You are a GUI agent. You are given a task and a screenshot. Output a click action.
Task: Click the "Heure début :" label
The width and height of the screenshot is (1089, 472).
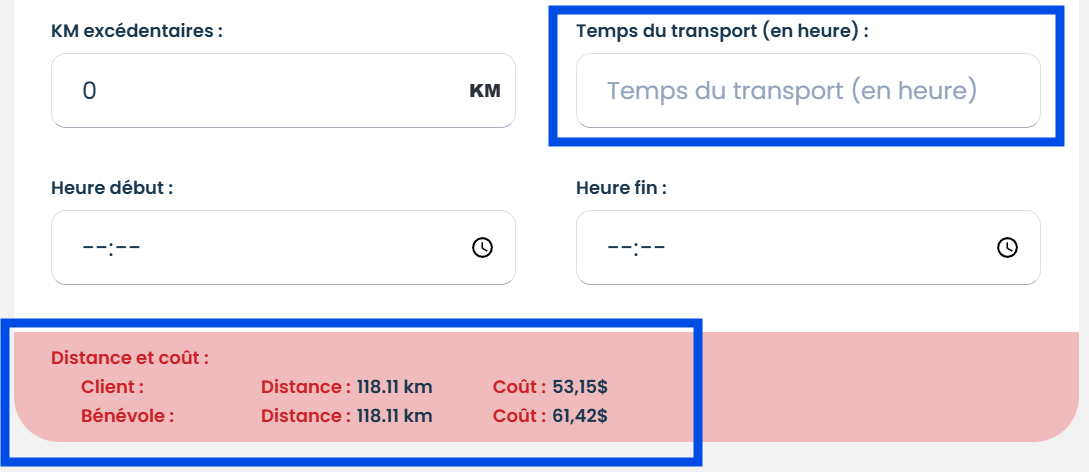(112, 187)
